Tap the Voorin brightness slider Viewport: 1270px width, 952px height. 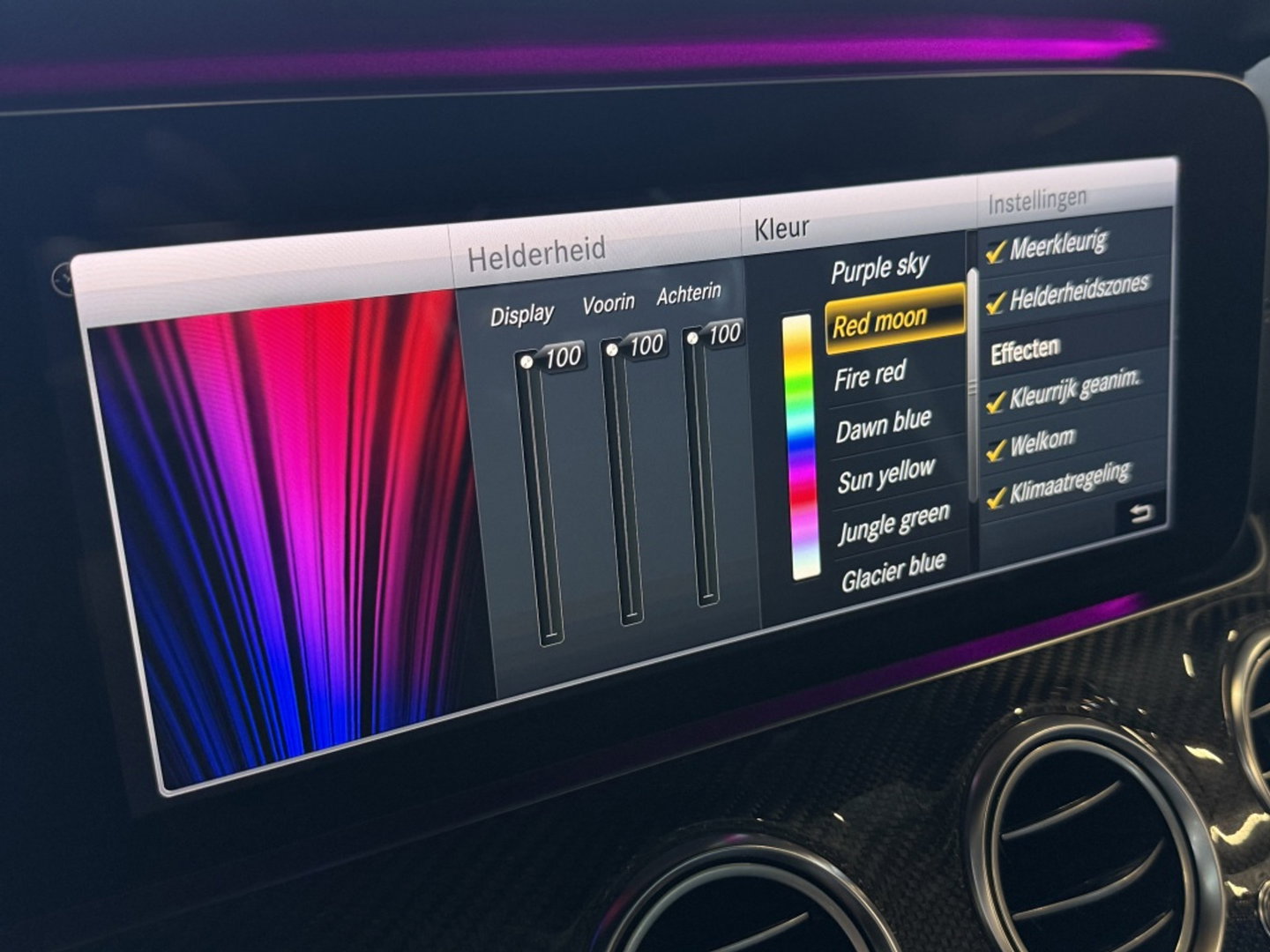point(621,483)
